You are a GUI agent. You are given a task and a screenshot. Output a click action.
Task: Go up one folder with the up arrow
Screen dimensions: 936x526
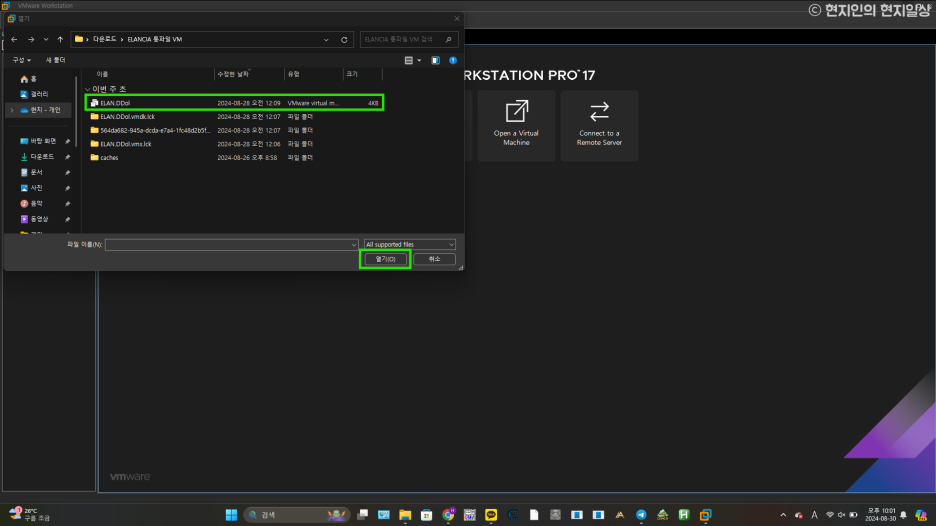pyautogui.click(x=60, y=39)
